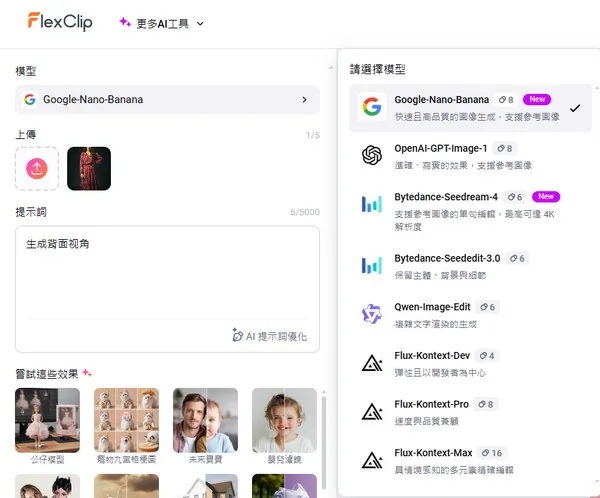
Task: Click the New badge on Google-Nano-Banana
Action: [537, 99]
